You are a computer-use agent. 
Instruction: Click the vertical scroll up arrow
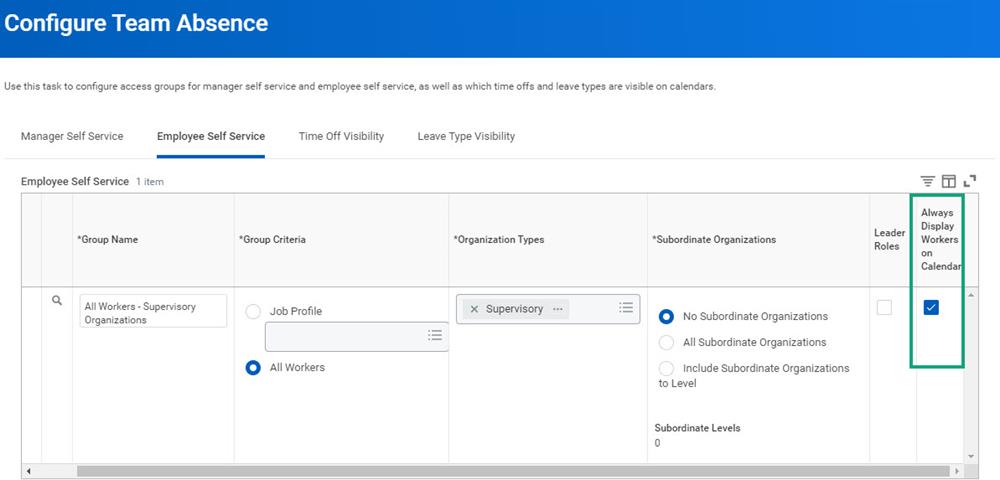971,295
